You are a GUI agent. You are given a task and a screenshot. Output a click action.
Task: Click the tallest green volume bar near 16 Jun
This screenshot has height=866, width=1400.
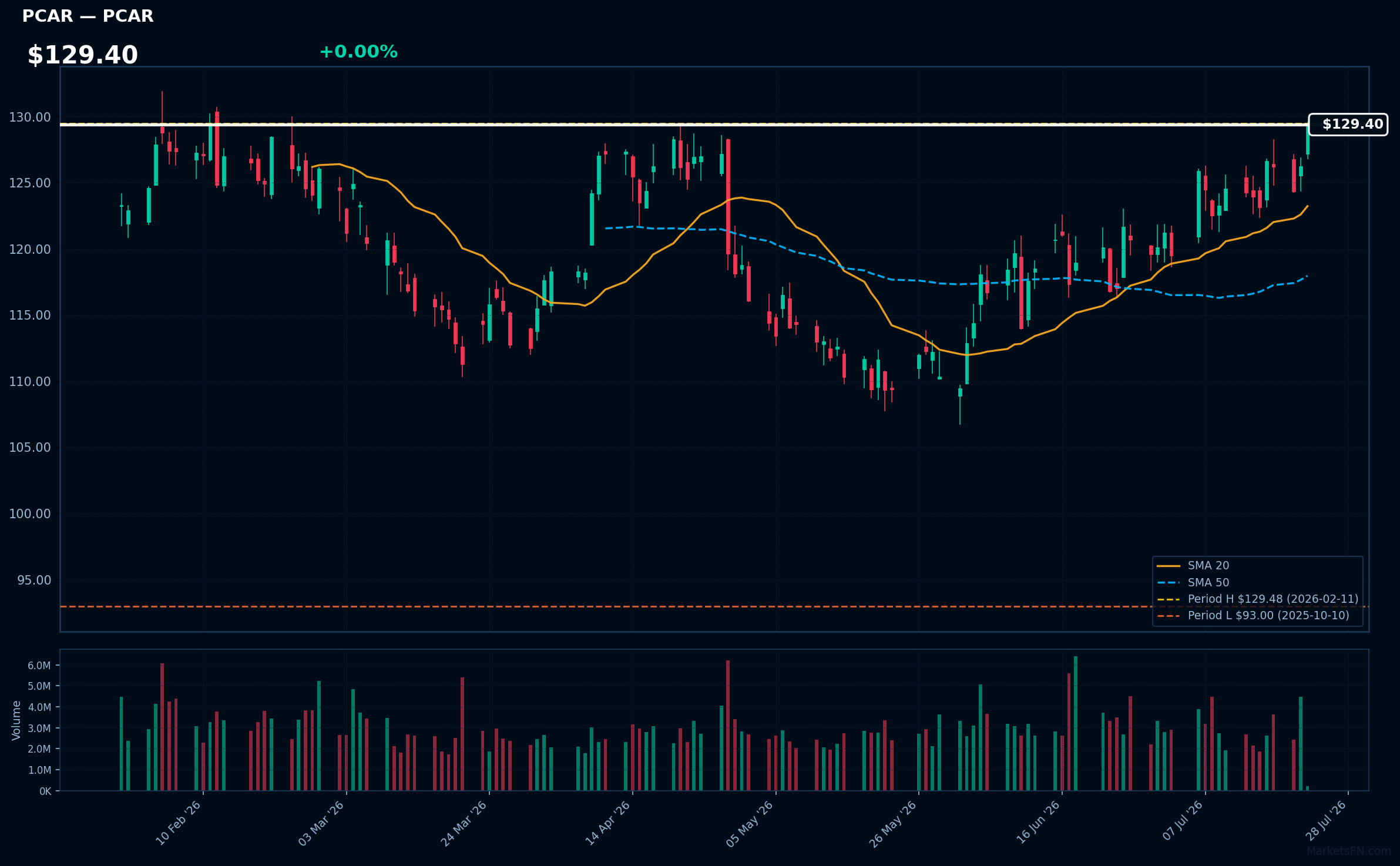coord(1076,723)
